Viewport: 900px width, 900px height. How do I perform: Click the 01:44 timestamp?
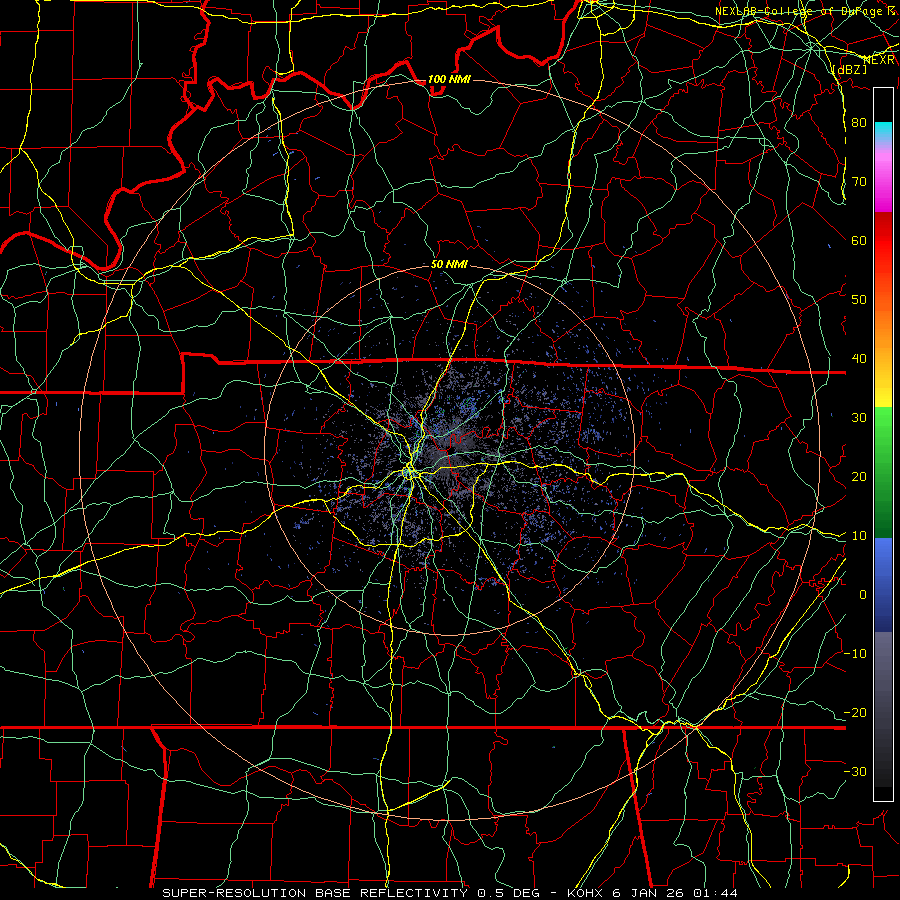click(x=715, y=893)
